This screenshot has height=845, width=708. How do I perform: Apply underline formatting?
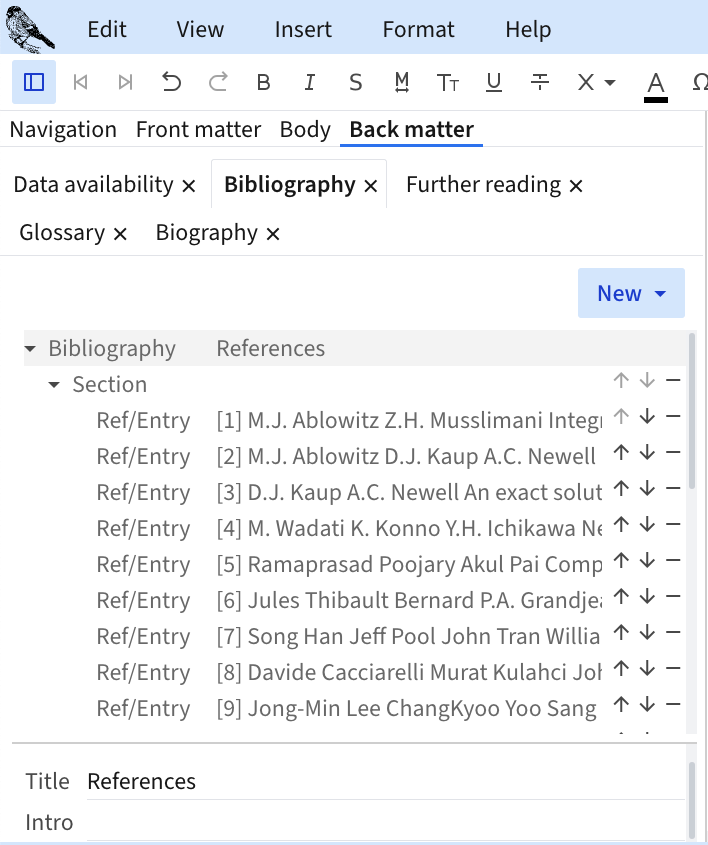tap(493, 82)
